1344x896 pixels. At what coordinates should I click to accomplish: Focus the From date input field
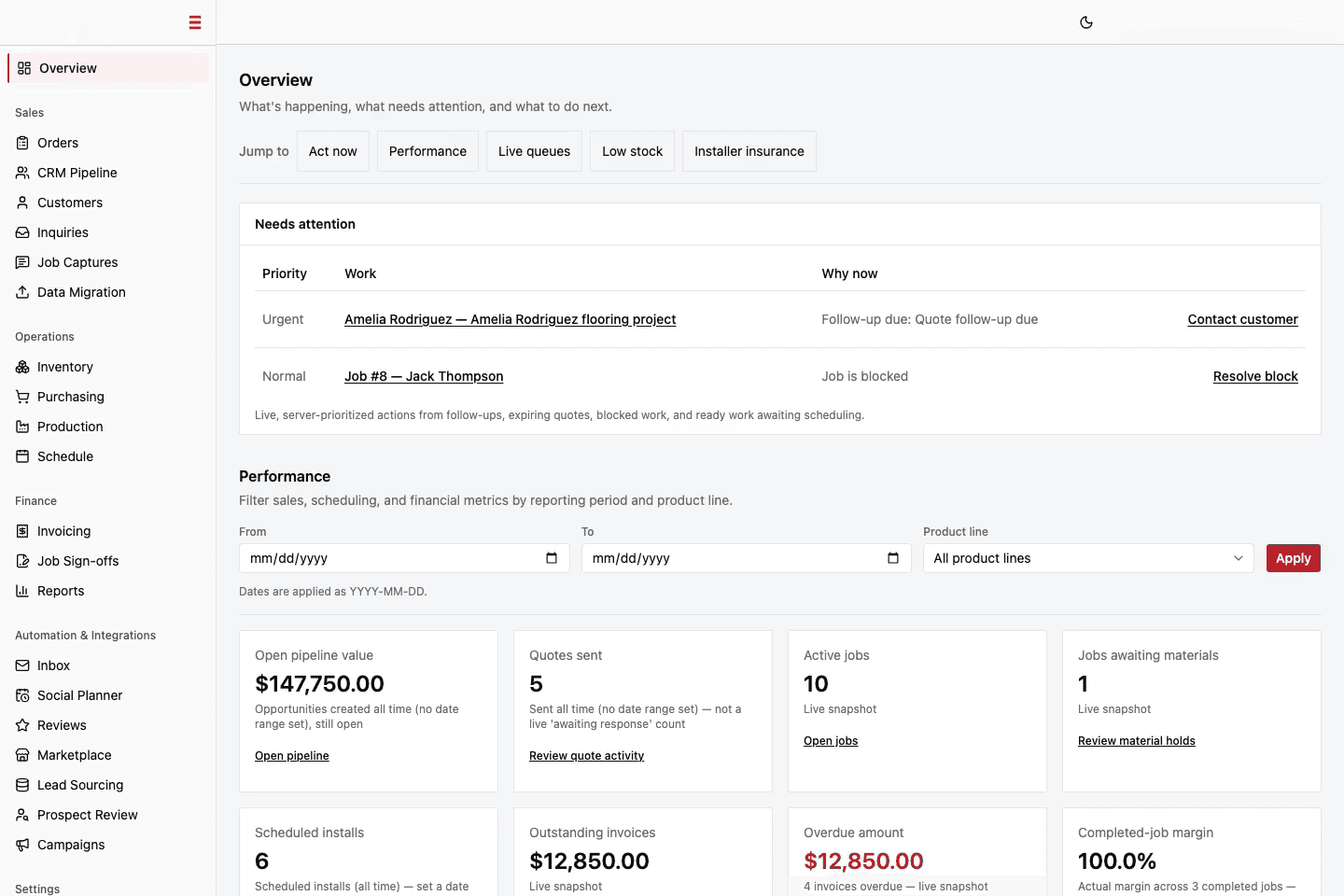404,558
